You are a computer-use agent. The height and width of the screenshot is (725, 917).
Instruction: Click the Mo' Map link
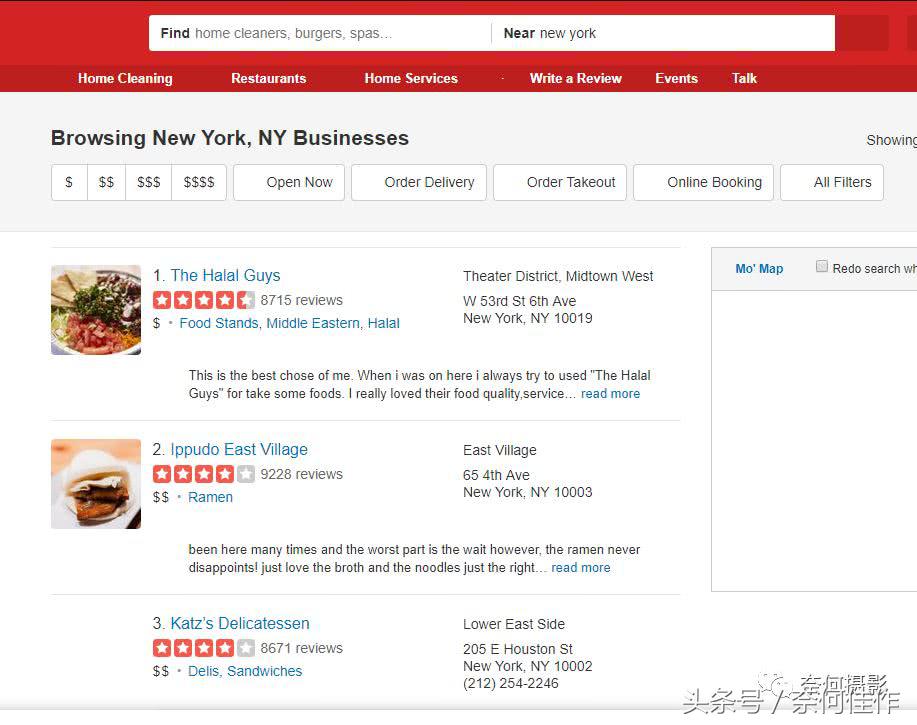(x=759, y=268)
